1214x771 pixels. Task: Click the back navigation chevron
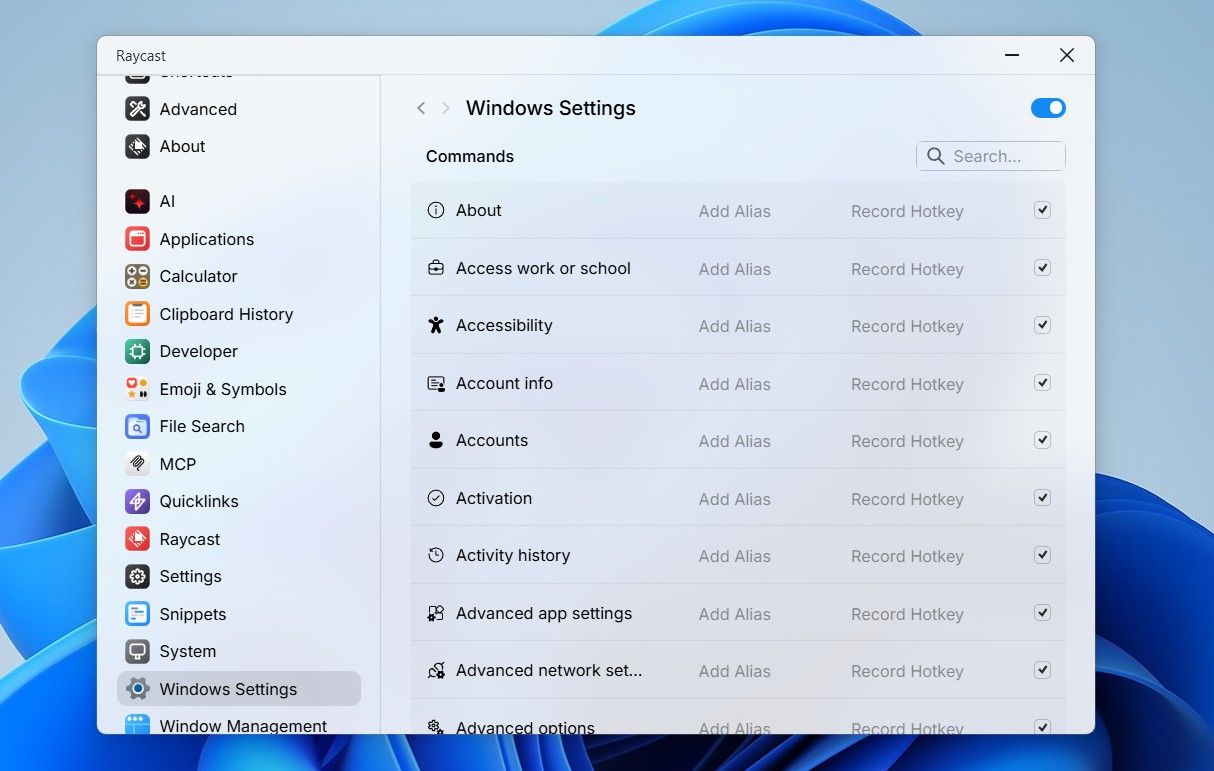[x=421, y=108]
